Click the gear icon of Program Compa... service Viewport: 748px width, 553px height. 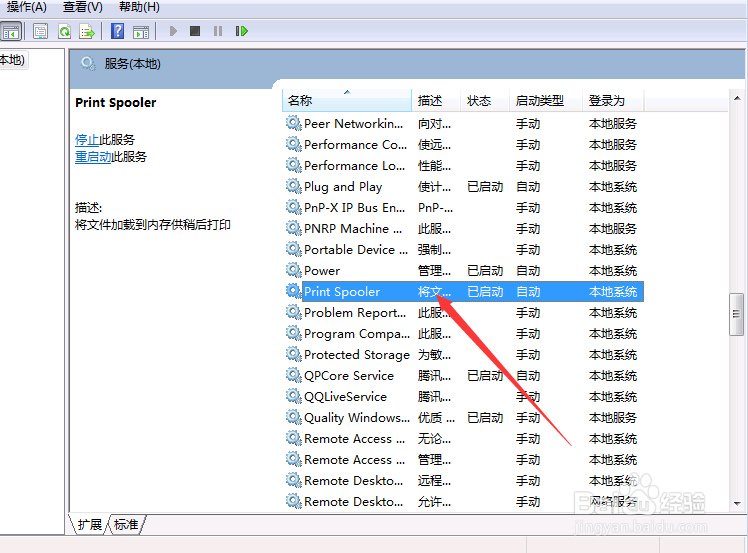point(293,333)
